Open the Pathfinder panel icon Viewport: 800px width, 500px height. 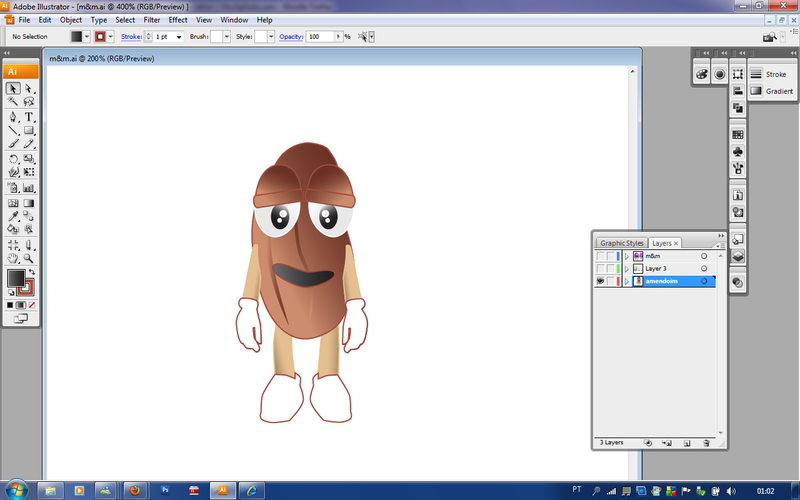click(x=738, y=108)
